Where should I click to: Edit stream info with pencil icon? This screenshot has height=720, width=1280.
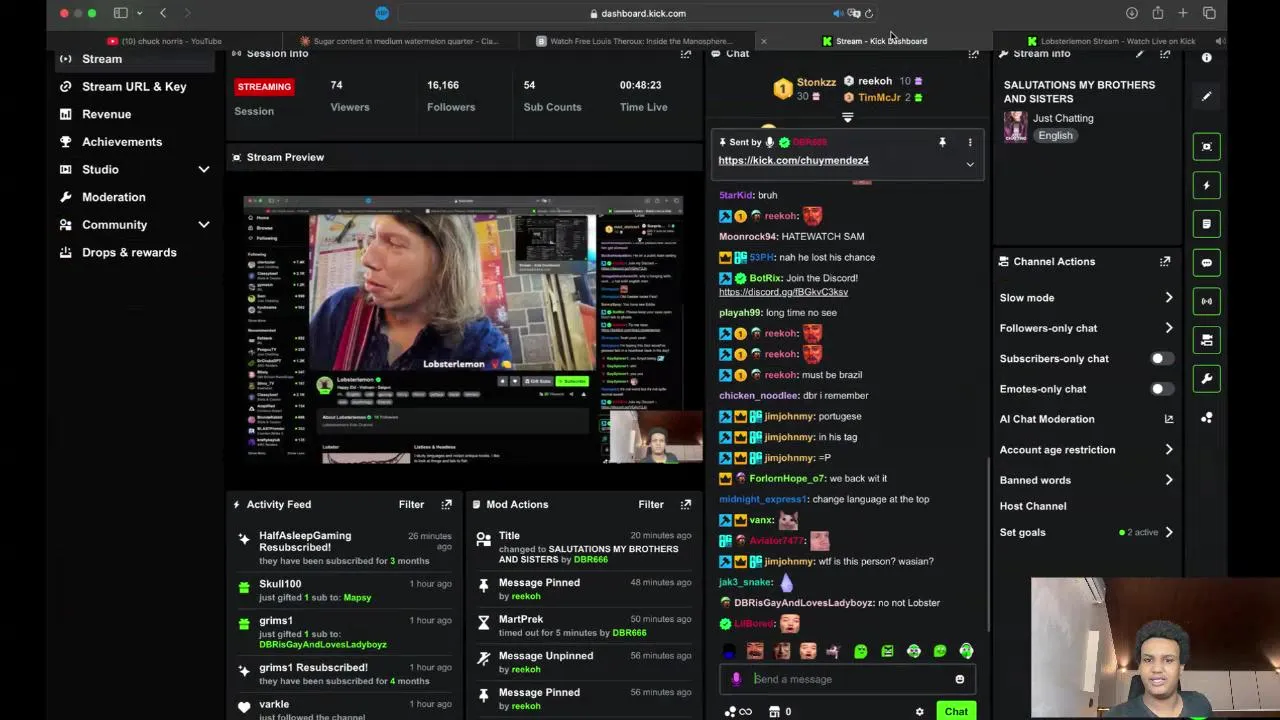point(1139,54)
